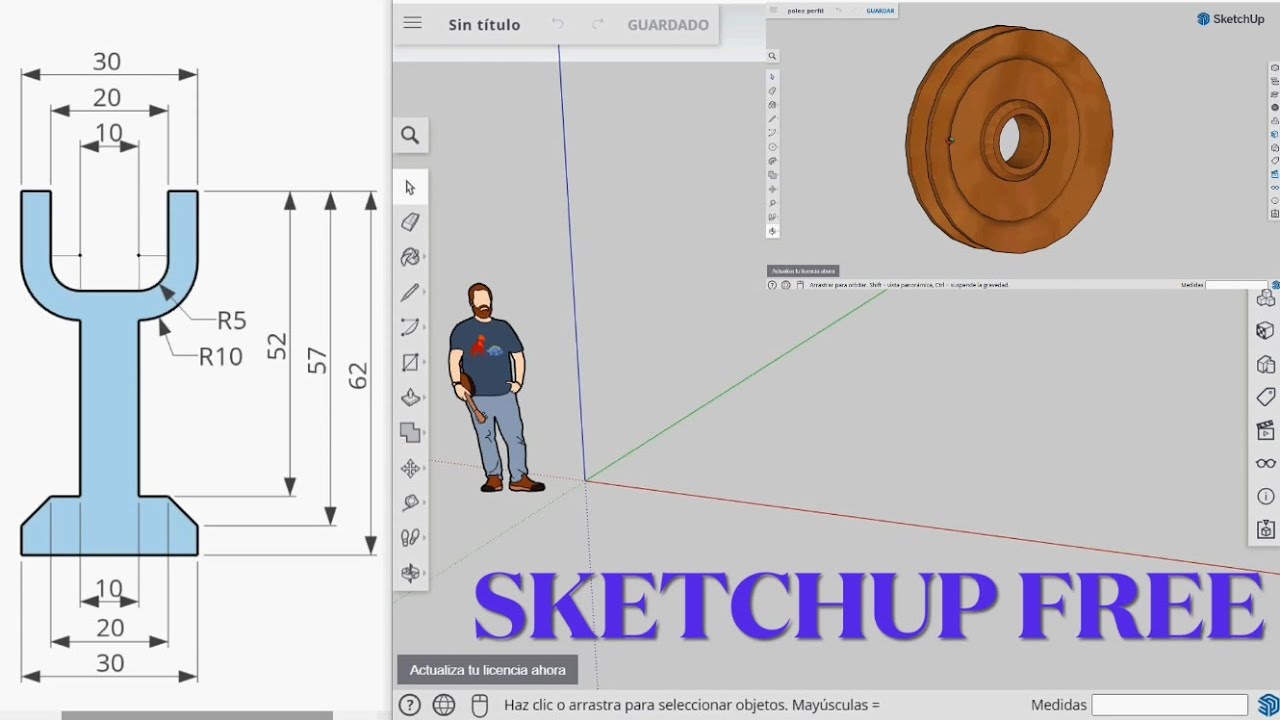Open the Model Info panel icon
This screenshot has width=1280, height=720.
coord(1266,496)
